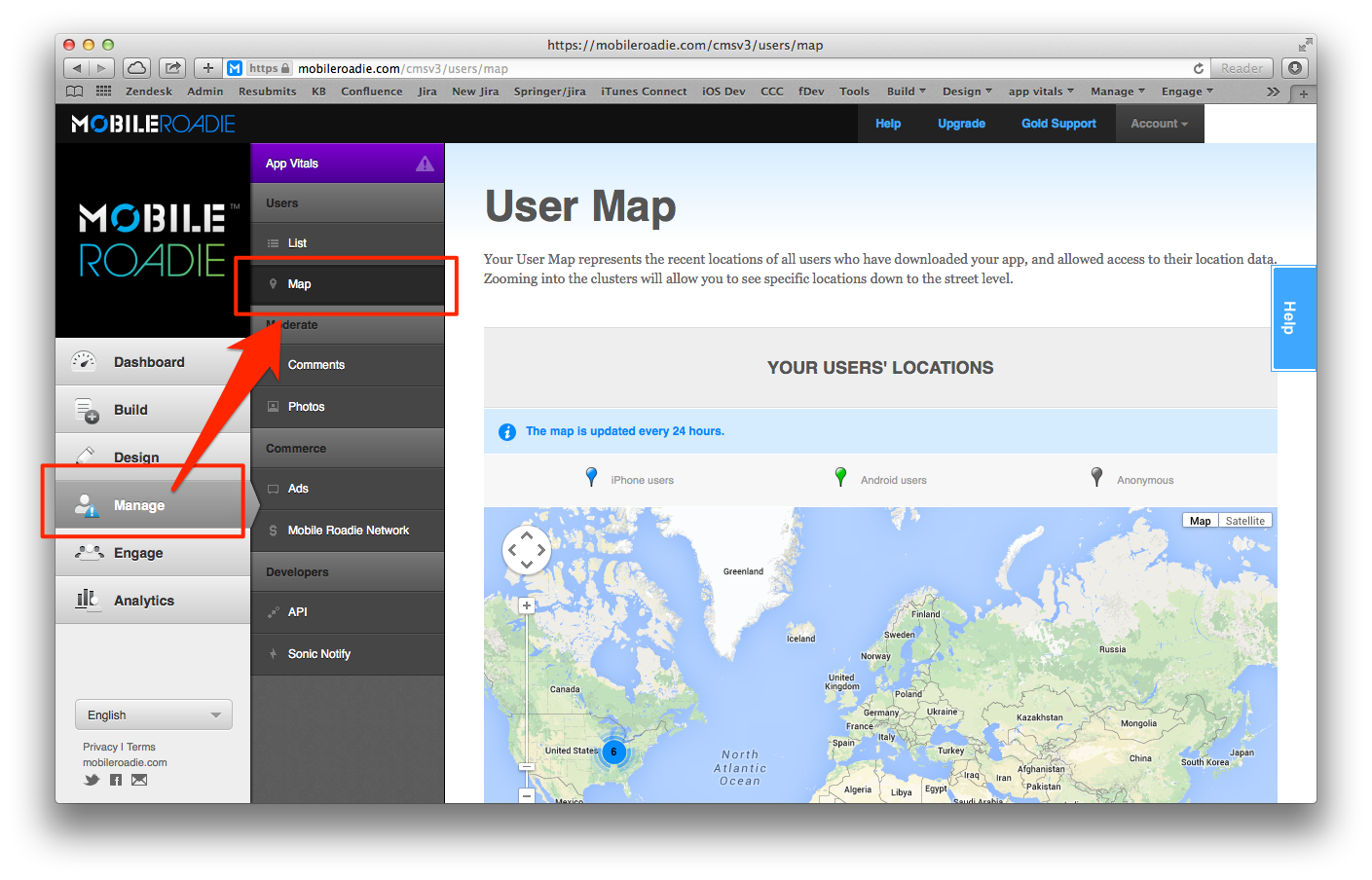This screenshot has width=1372, height=880.
Task: Expand the Account dropdown menu
Action: [1159, 124]
